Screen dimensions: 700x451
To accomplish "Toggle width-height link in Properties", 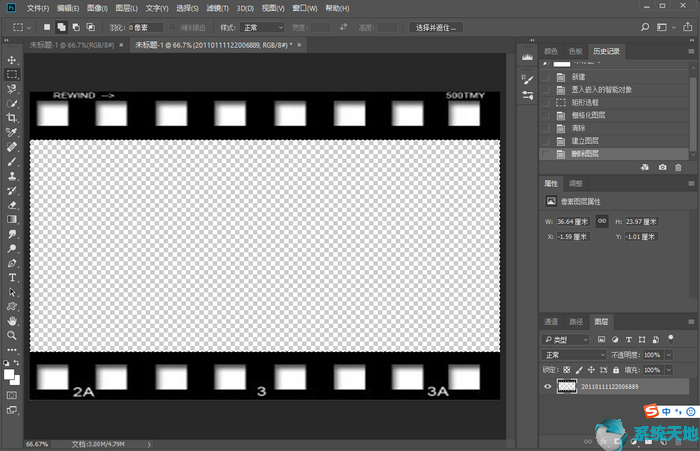I will tap(602, 221).
